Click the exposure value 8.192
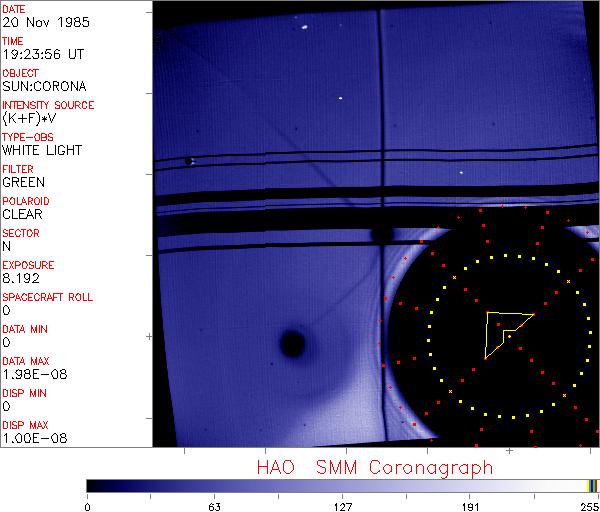Image resolution: width=600 pixels, height=512 pixels. [x=20, y=278]
